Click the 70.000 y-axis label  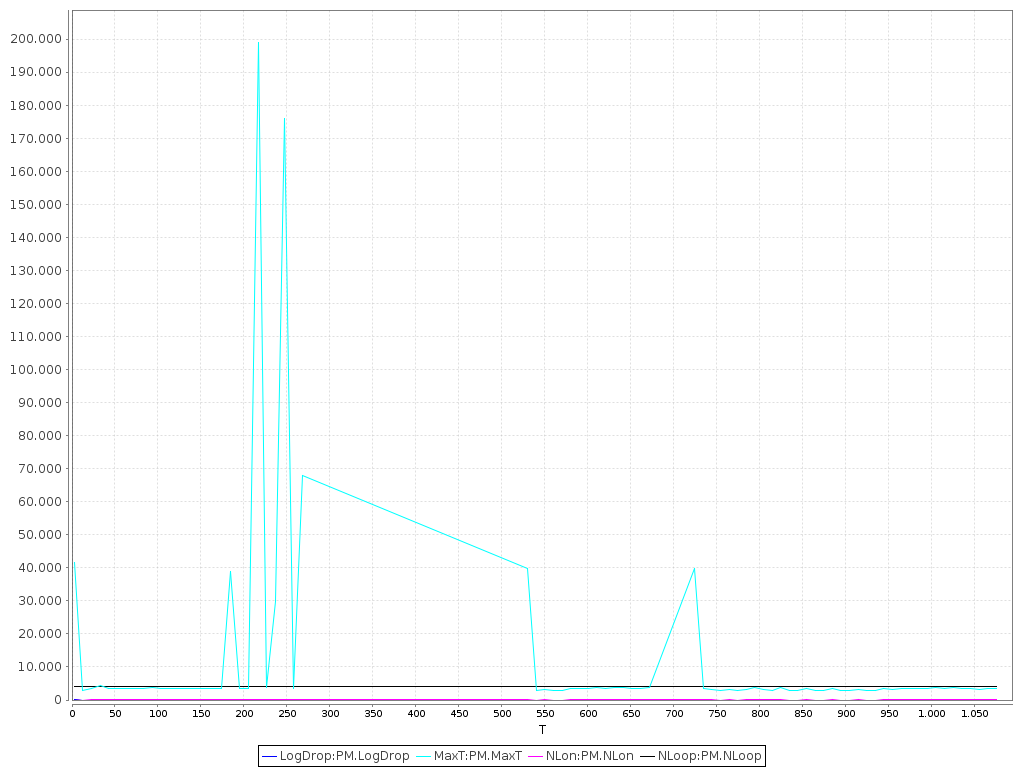pyautogui.click(x=39, y=469)
